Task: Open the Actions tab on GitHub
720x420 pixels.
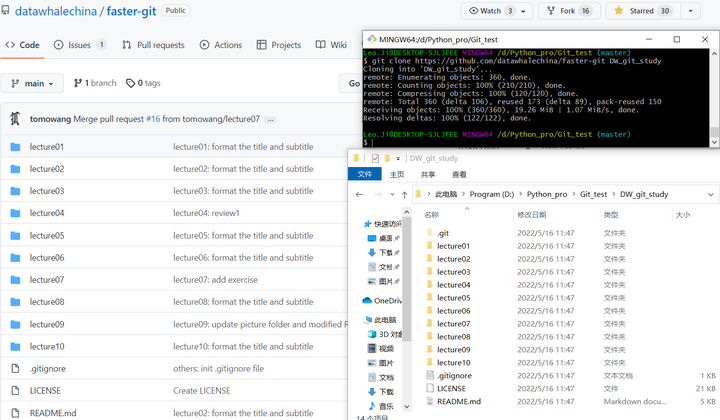Action: [x=220, y=45]
